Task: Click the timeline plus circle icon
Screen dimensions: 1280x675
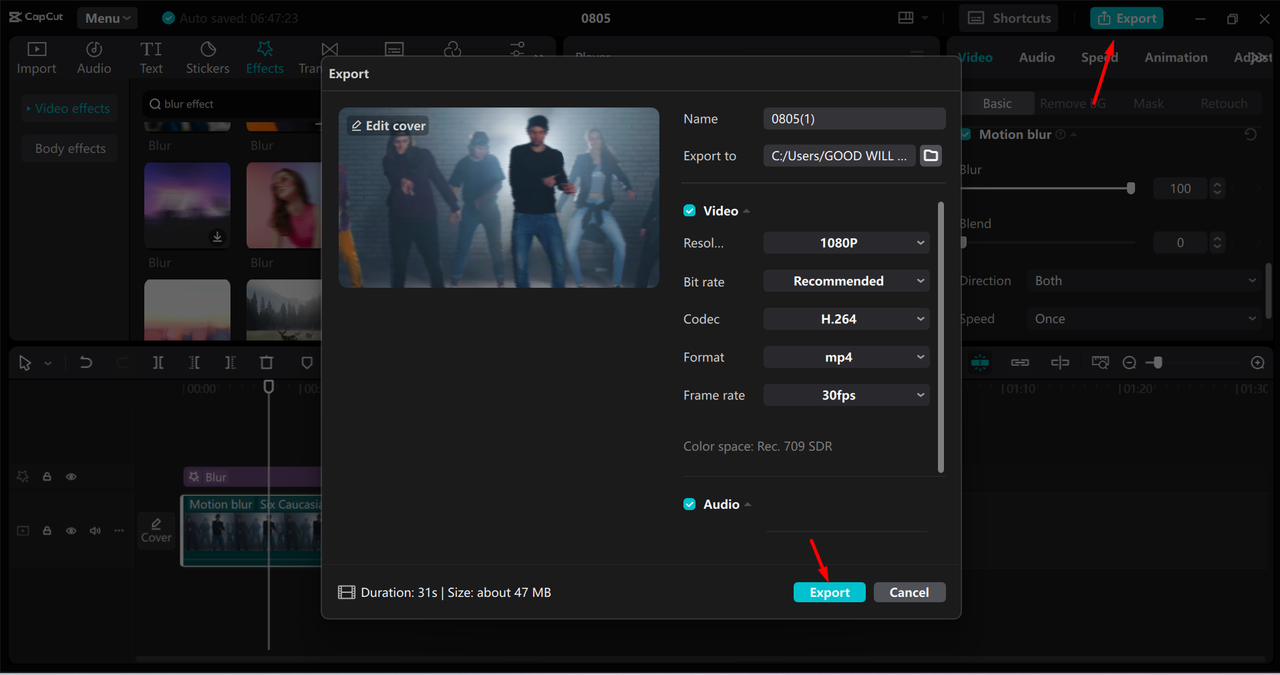Action: pos(1258,363)
